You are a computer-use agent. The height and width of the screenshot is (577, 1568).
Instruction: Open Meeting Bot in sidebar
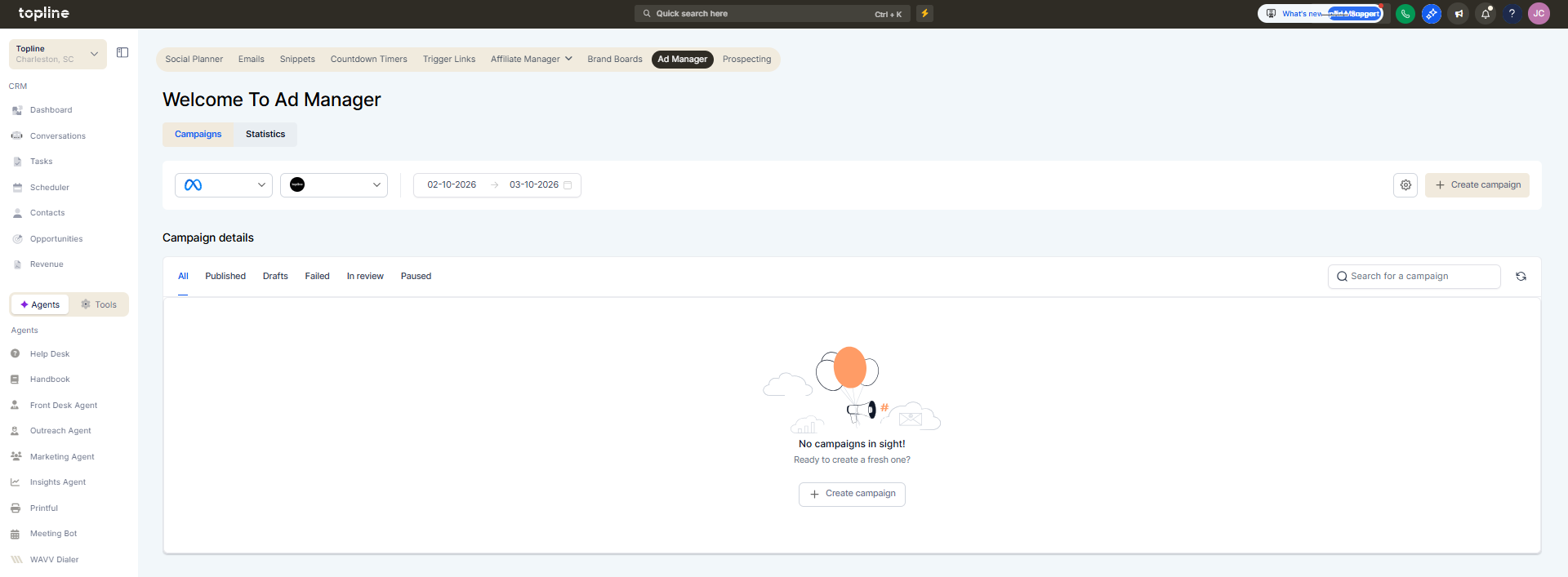click(x=53, y=534)
